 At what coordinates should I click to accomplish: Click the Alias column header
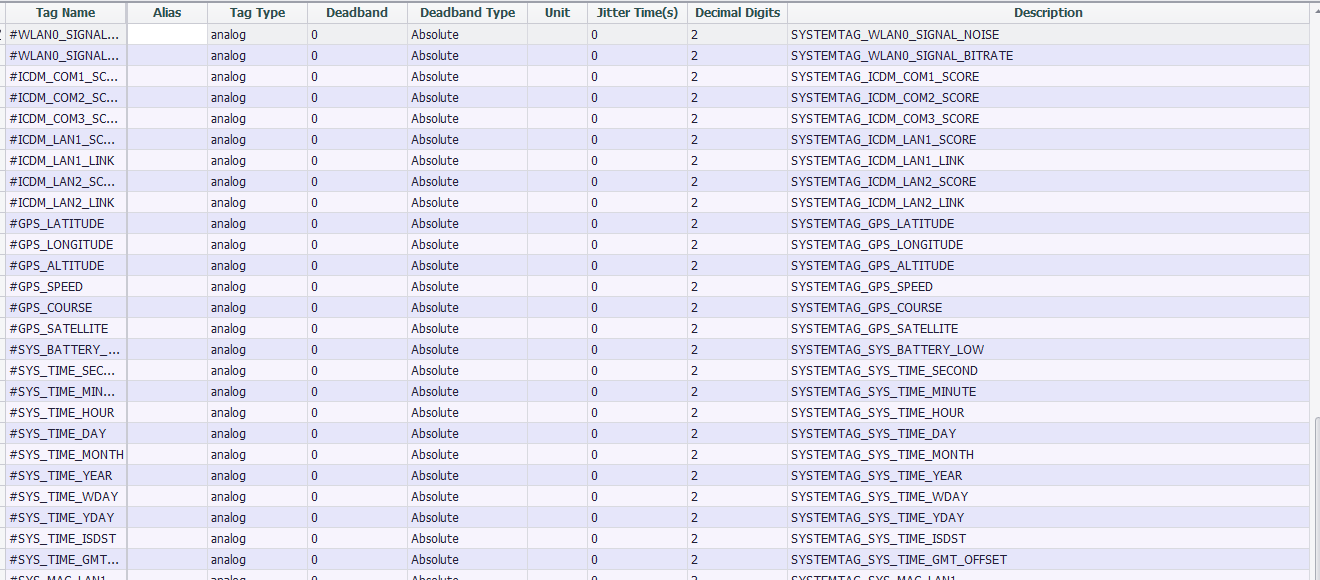167,13
